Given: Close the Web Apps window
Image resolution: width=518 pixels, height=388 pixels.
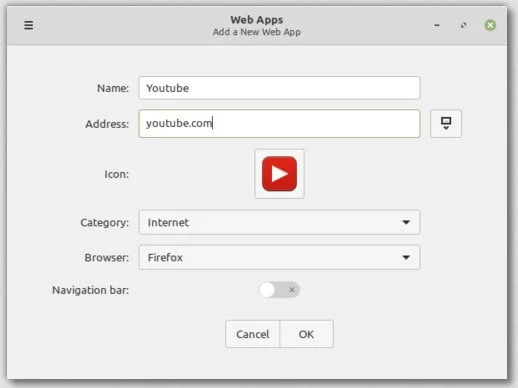Looking at the screenshot, I should point(490,25).
